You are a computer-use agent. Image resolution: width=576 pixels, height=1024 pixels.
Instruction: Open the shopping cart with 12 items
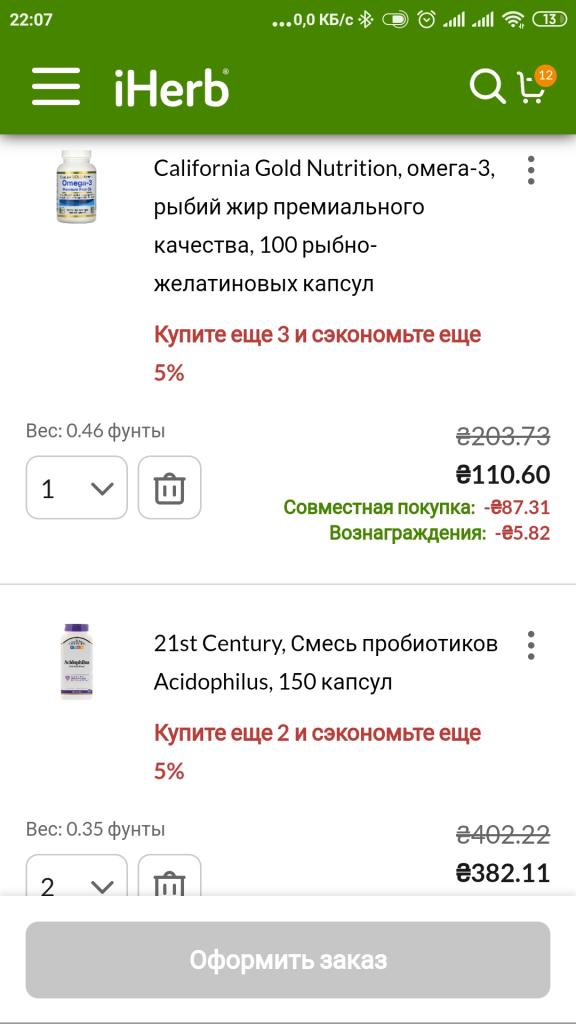click(534, 86)
